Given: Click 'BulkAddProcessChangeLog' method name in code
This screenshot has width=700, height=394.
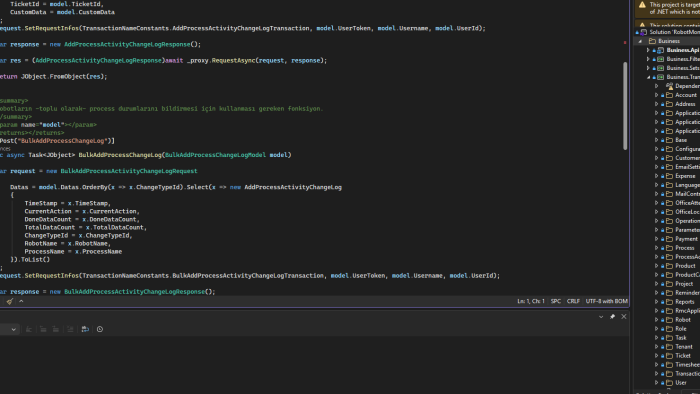Looking at the screenshot, I should point(120,155).
